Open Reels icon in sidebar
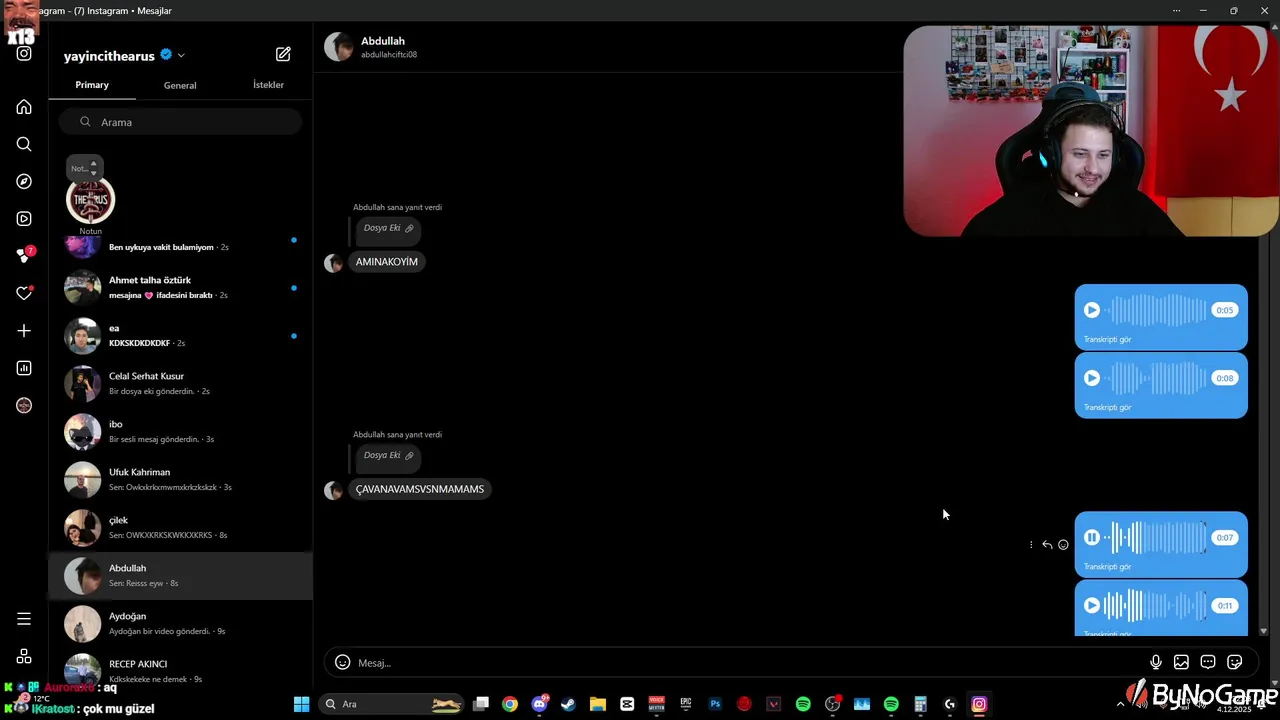The height and width of the screenshot is (720, 1280). [24, 219]
